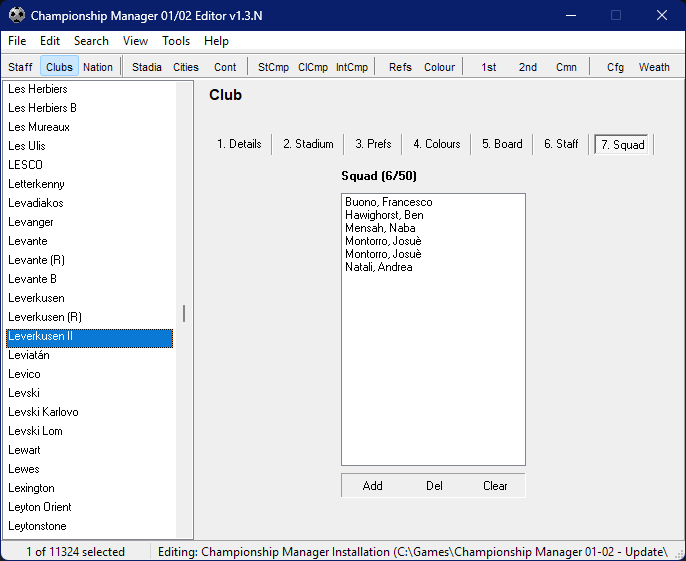Switch to the 5. Board tab
The width and height of the screenshot is (686, 561).
pos(502,144)
